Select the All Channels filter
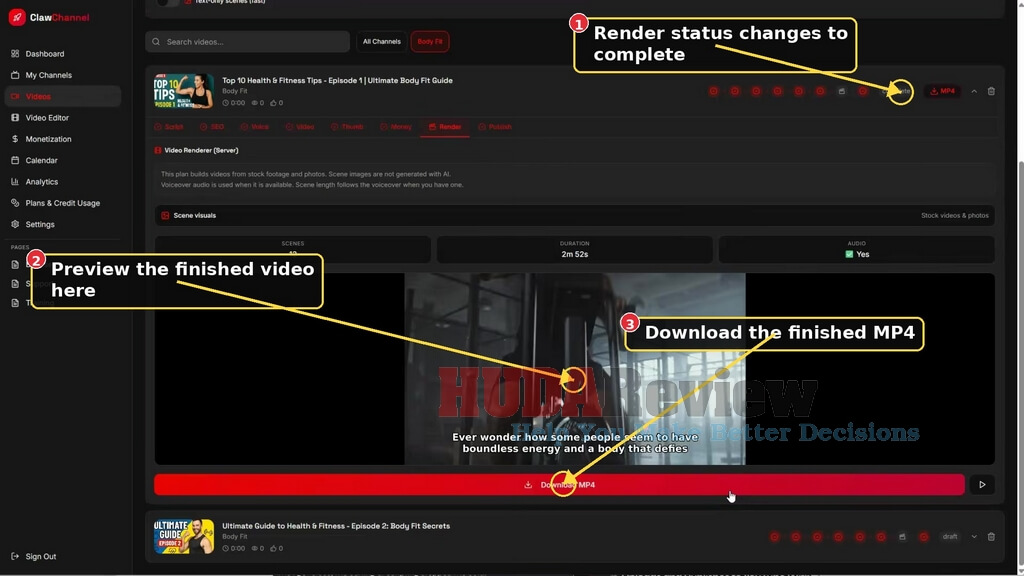Image resolution: width=1024 pixels, height=576 pixels. click(381, 42)
